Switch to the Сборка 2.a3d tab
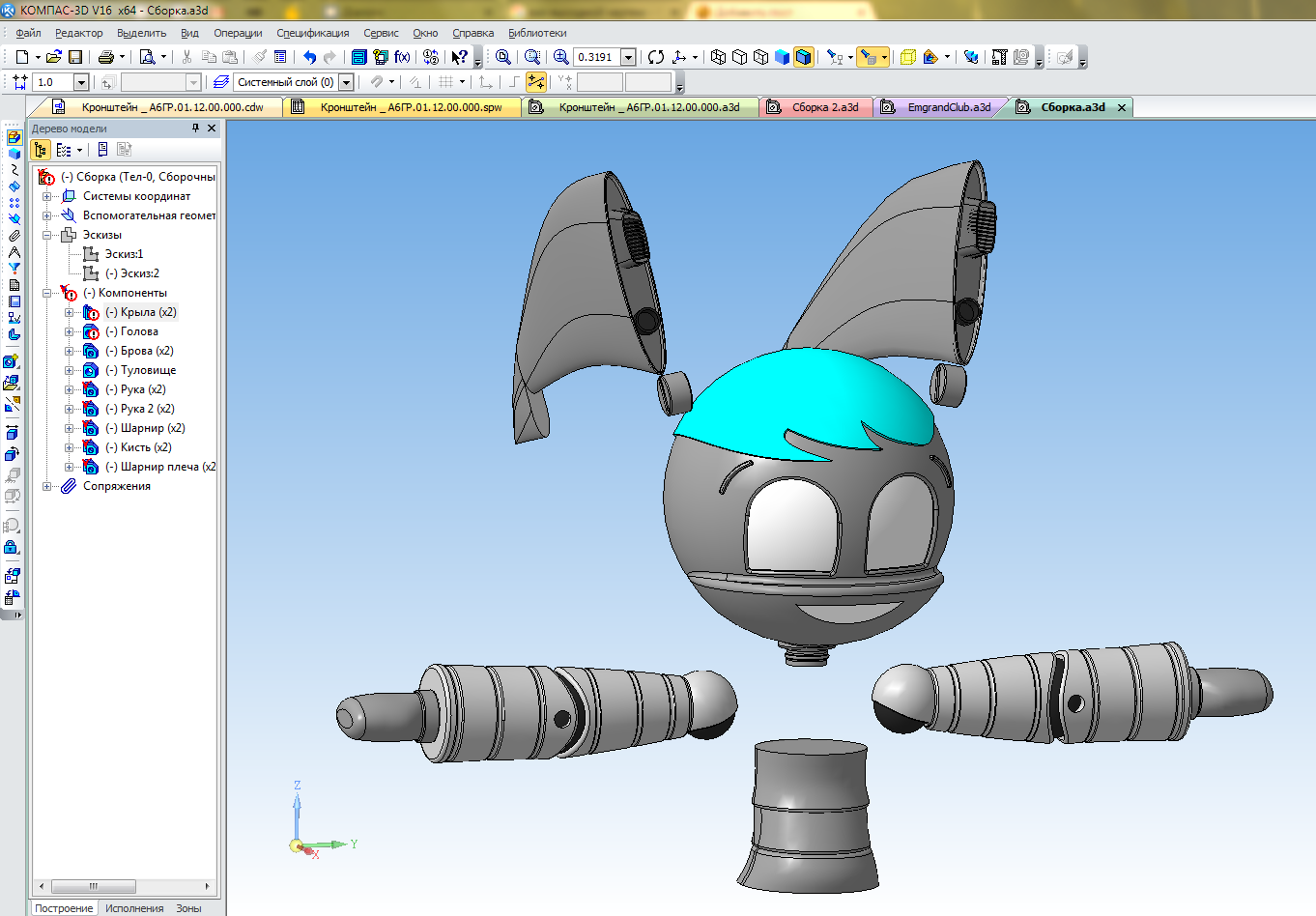Screen dimensions: 1316x916 [x=816, y=107]
